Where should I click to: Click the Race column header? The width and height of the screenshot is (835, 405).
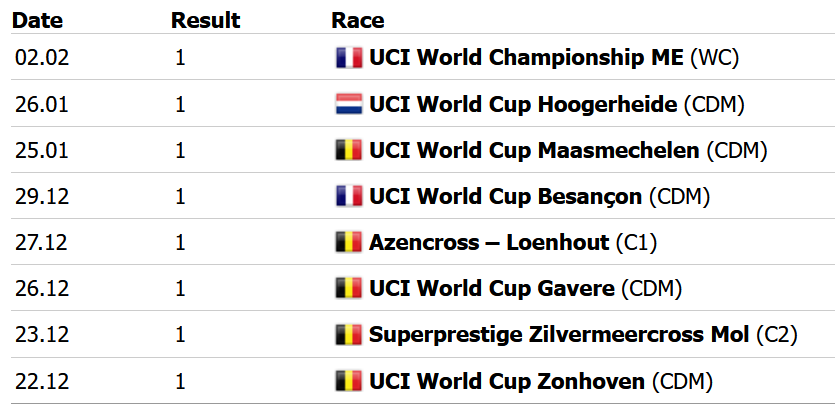point(357,20)
